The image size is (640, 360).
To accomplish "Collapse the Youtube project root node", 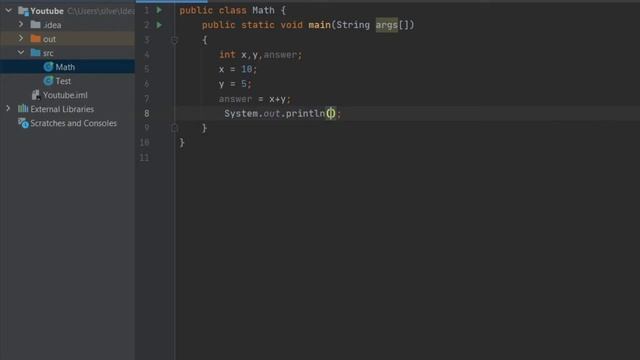I will 9,11.
